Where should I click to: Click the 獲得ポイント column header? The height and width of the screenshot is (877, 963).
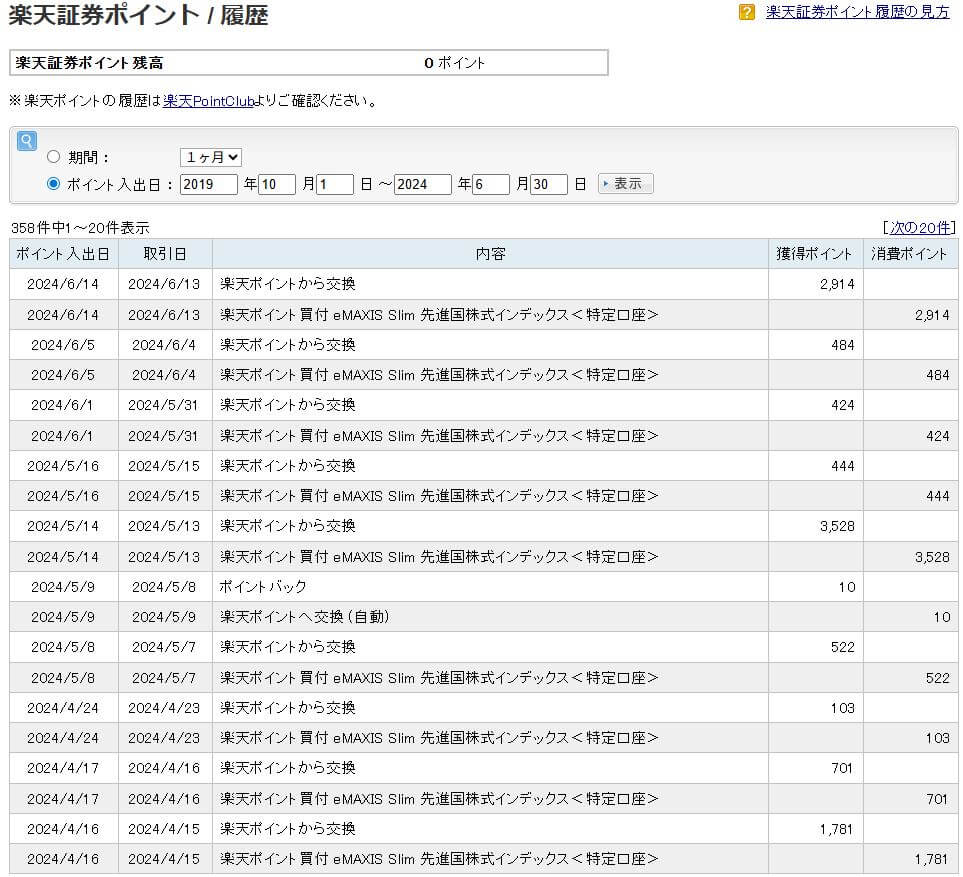pos(815,254)
